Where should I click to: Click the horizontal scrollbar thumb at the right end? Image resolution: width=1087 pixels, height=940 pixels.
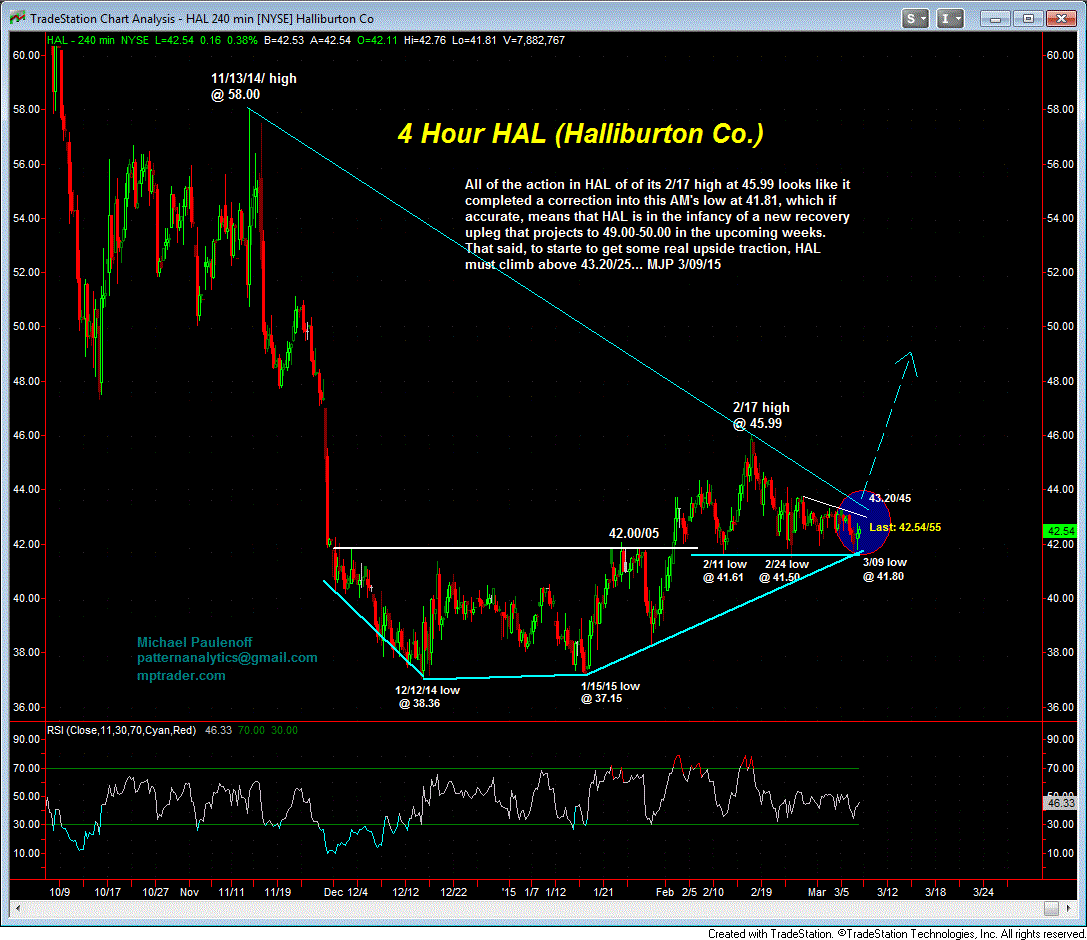click(1052, 908)
